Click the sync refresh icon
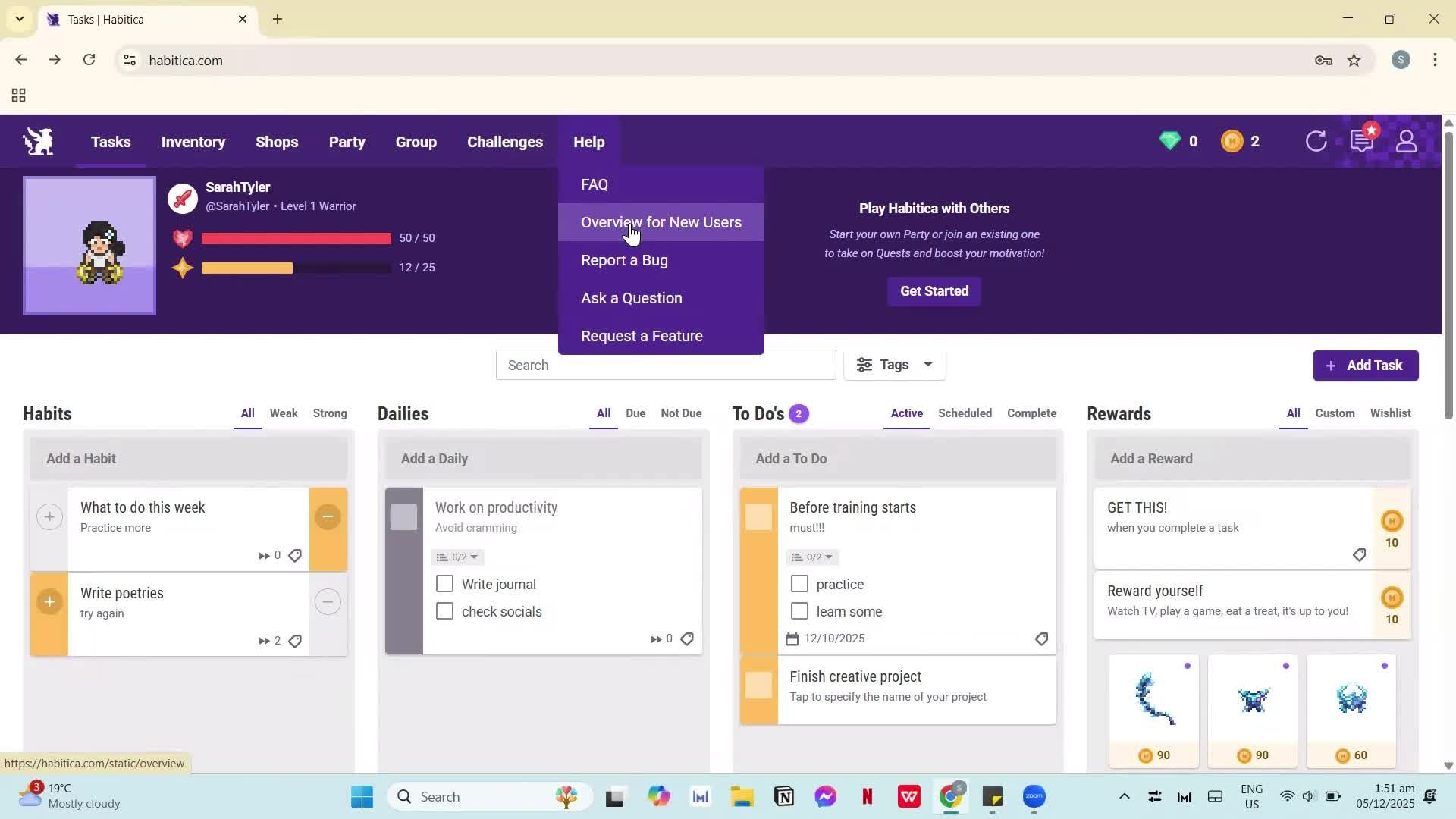This screenshot has width=1456, height=819. [x=1316, y=141]
